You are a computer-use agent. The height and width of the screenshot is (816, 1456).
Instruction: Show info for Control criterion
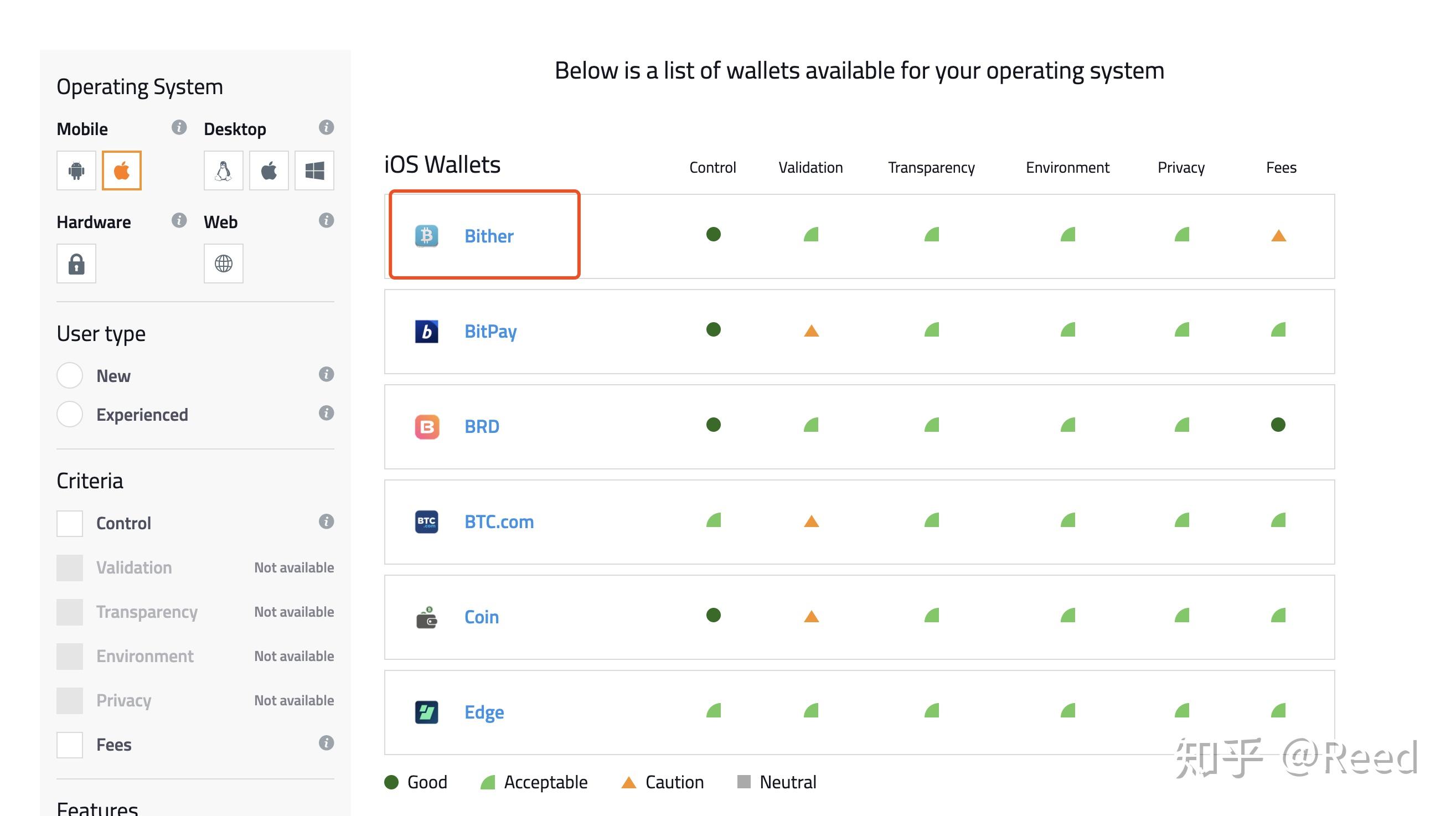(x=326, y=521)
